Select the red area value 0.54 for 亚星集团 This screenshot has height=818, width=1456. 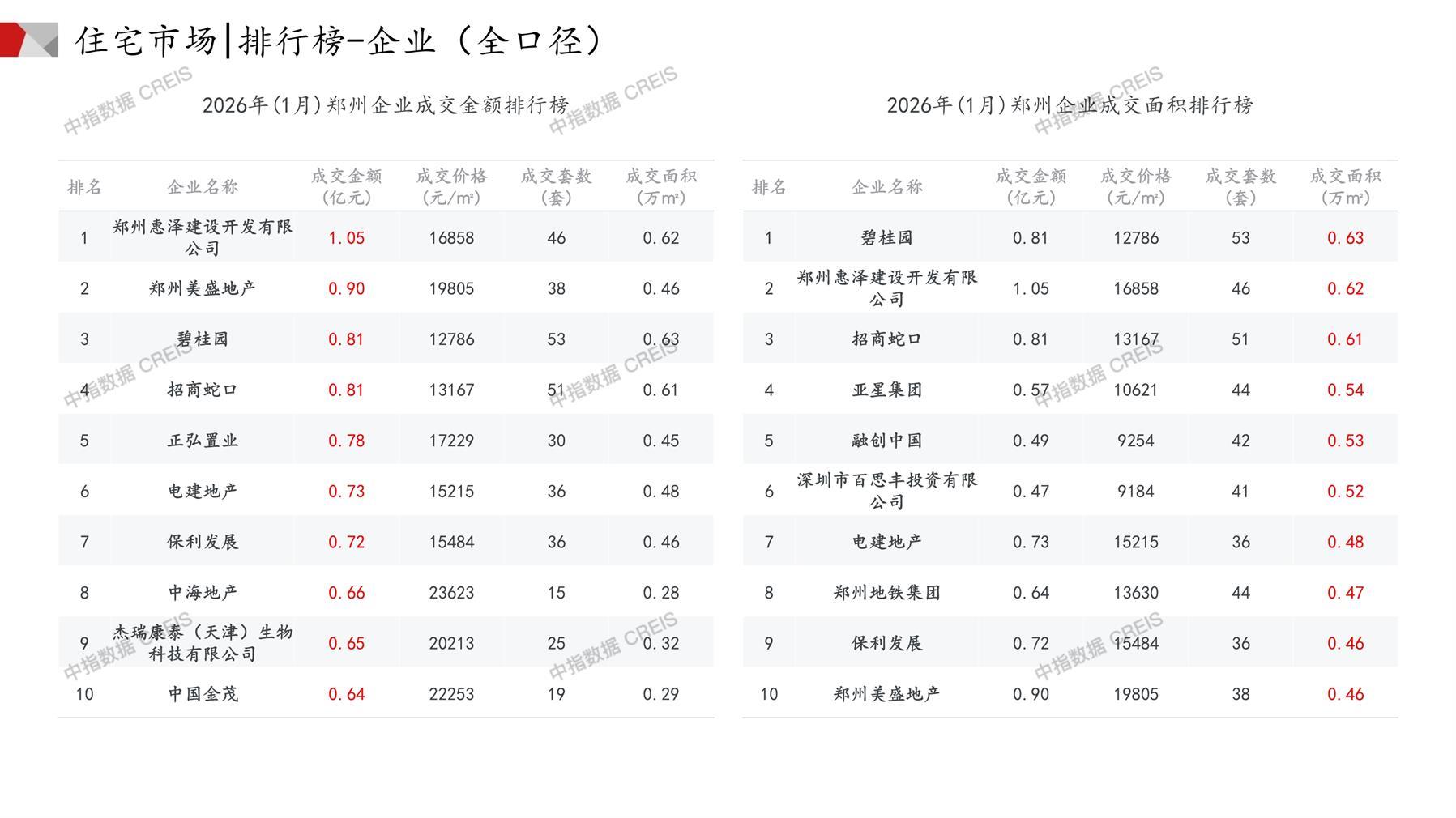pyautogui.click(x=1345, y=390)
